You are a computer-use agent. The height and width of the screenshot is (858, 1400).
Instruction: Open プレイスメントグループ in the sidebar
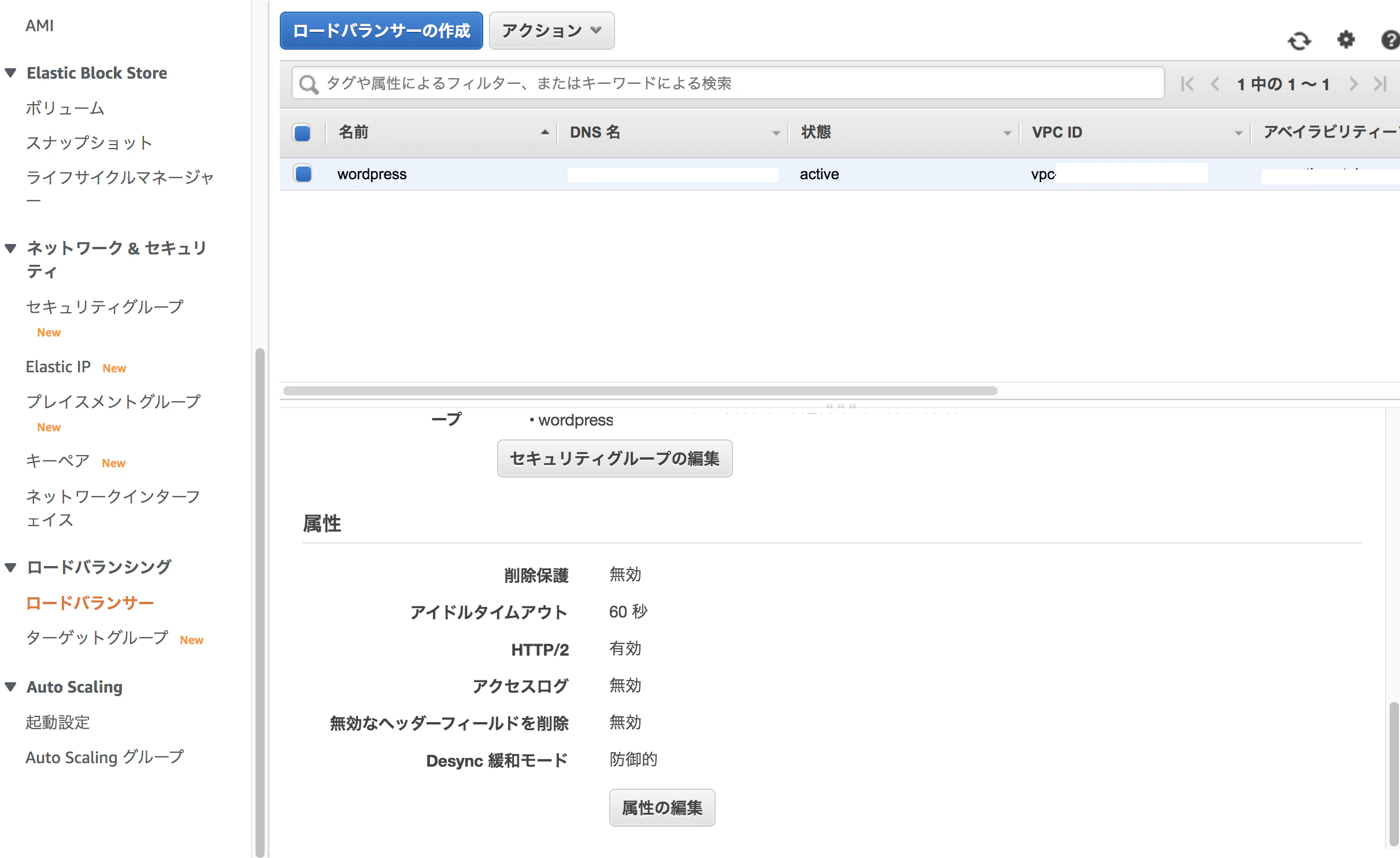(113, 402)
